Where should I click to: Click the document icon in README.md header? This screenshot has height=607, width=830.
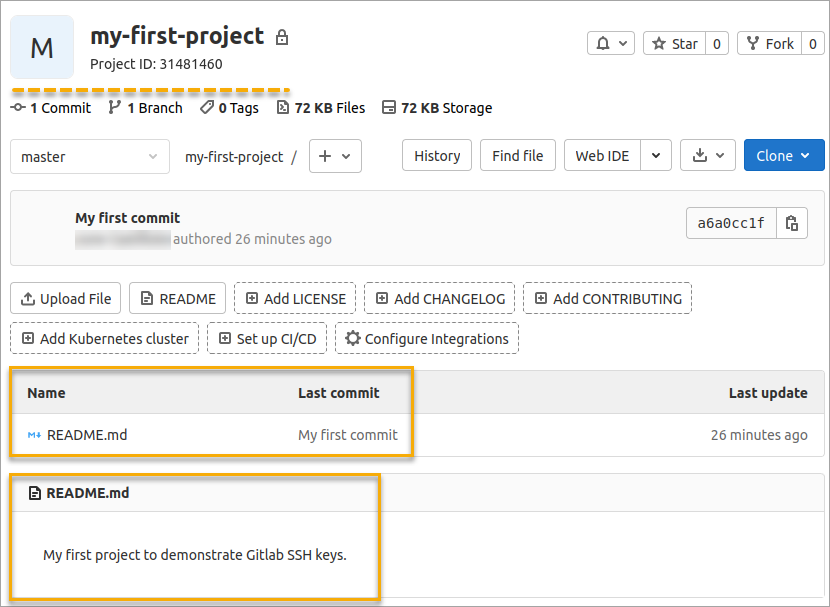35,493
